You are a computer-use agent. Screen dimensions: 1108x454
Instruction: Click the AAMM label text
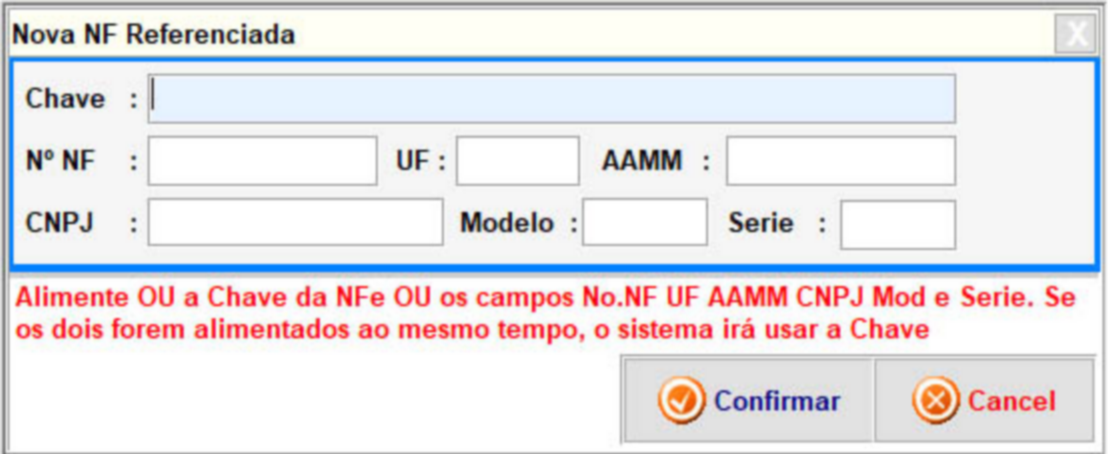tap(641, 161)
